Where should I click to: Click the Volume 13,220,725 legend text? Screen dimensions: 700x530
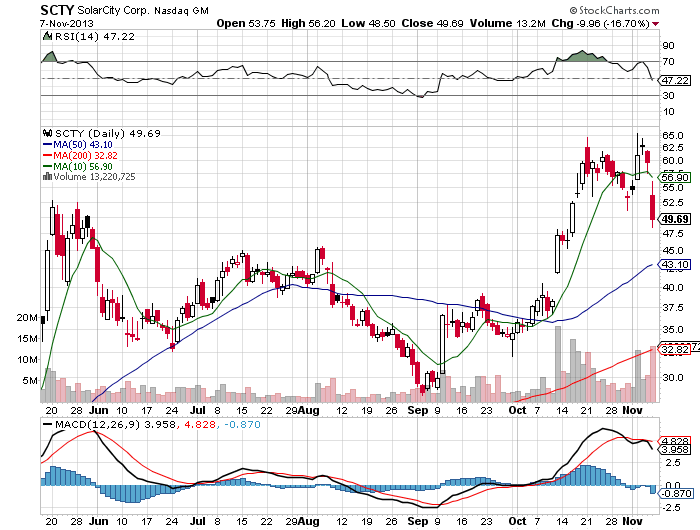point(94,177)
